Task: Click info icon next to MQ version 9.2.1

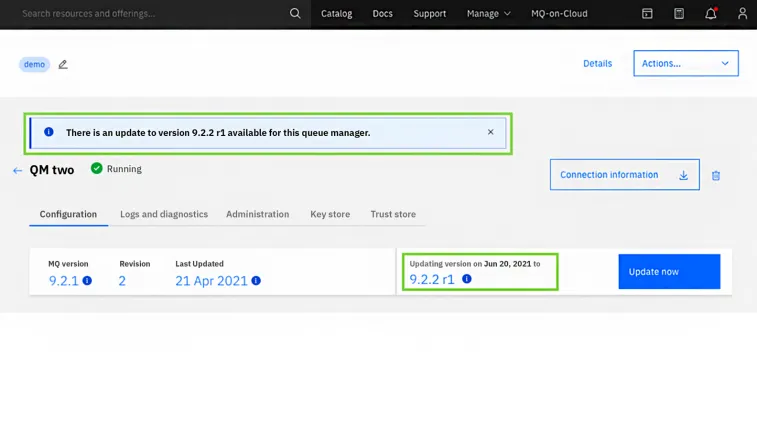Action: tap(87, 281)
